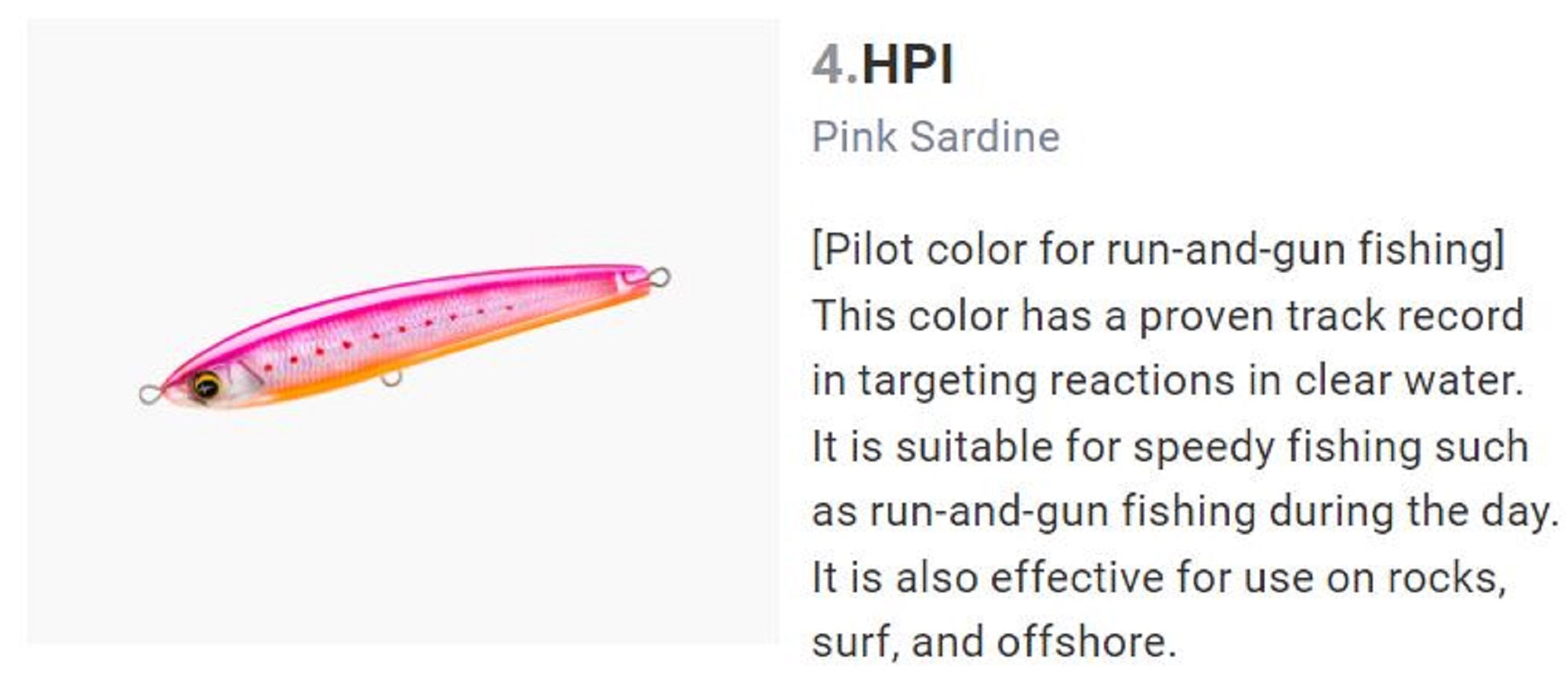Click the "effective for use on rocks" line
This screenshot has width=1568, height=694.
pos(1159,577)
